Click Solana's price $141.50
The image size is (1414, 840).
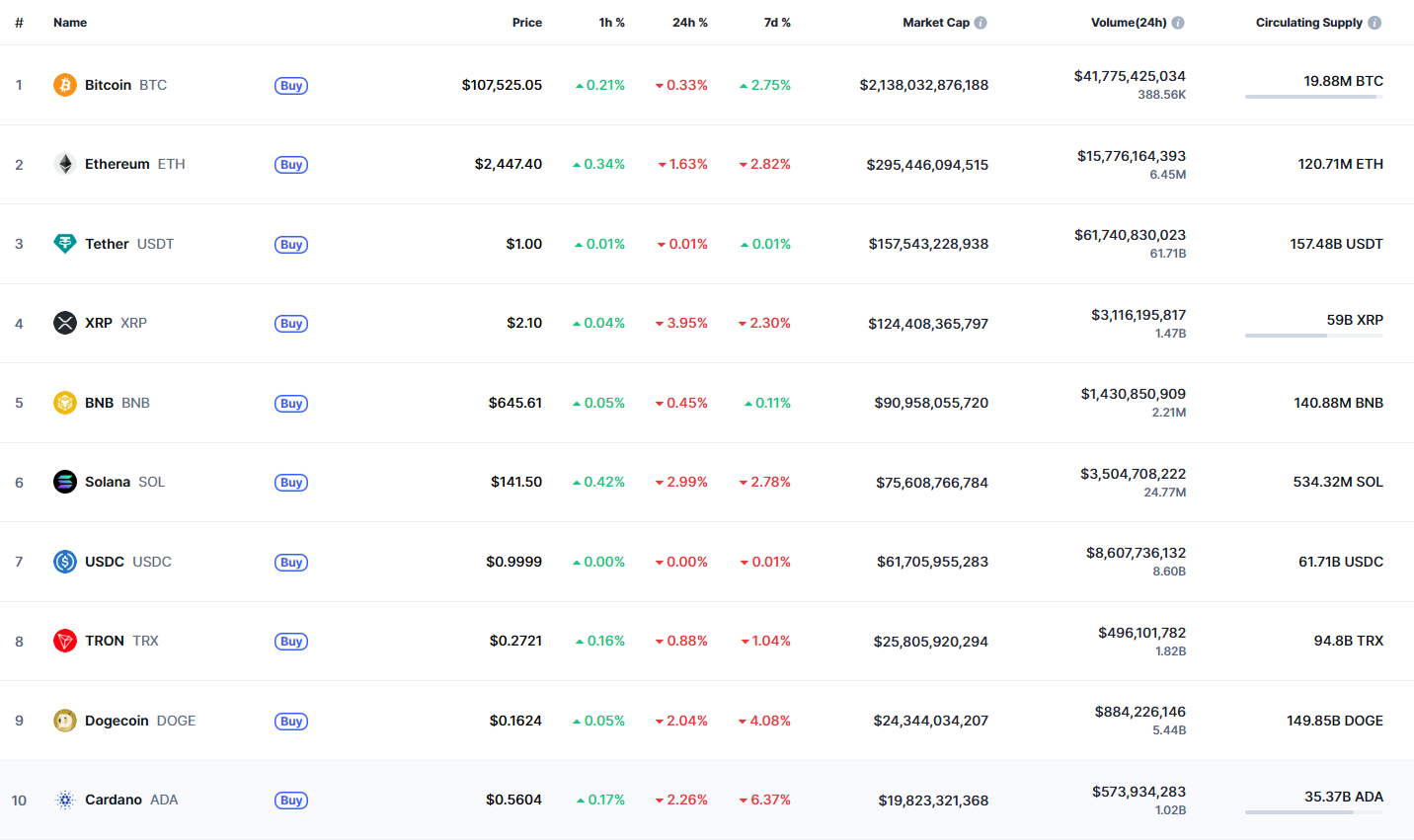(516, 482)
